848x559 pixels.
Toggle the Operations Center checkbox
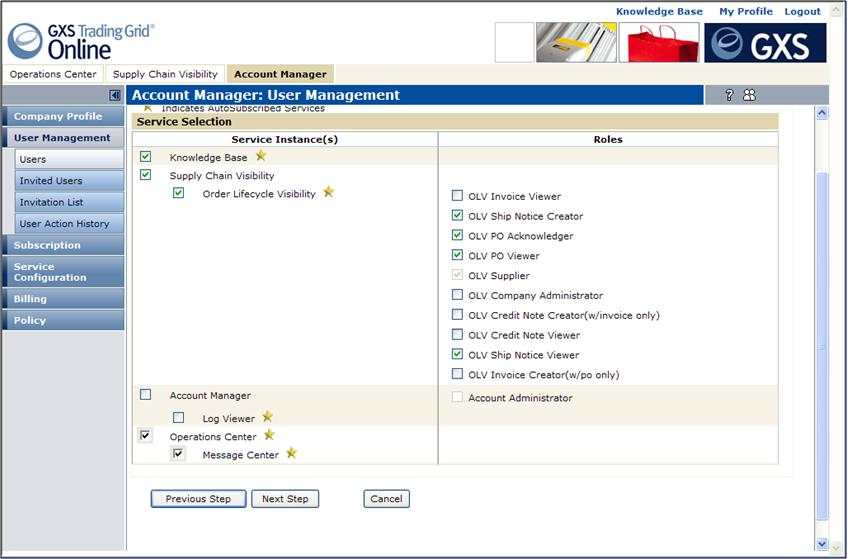[145, 435]
